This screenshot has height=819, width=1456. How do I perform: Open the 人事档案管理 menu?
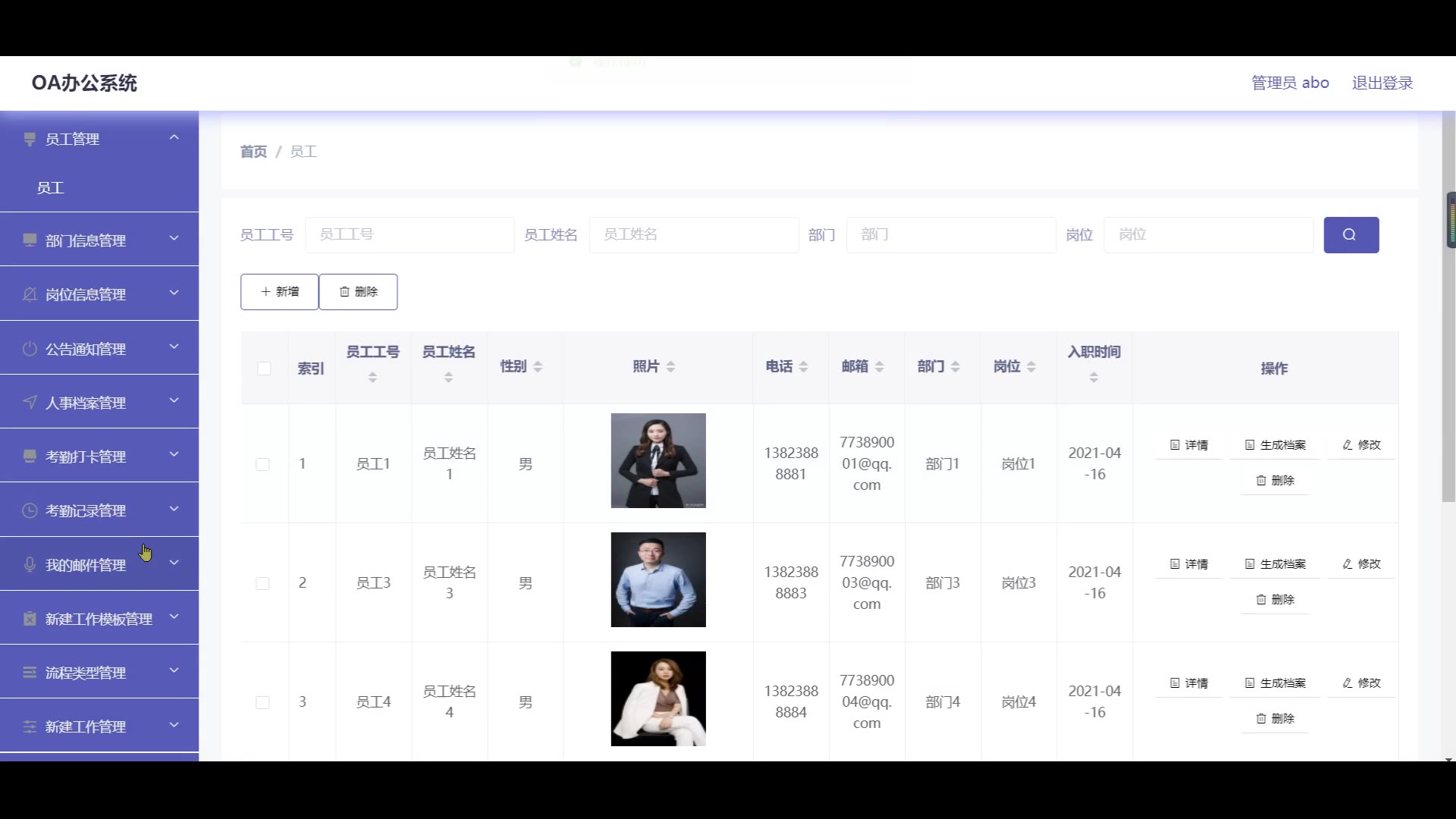(x=85, y=403)
